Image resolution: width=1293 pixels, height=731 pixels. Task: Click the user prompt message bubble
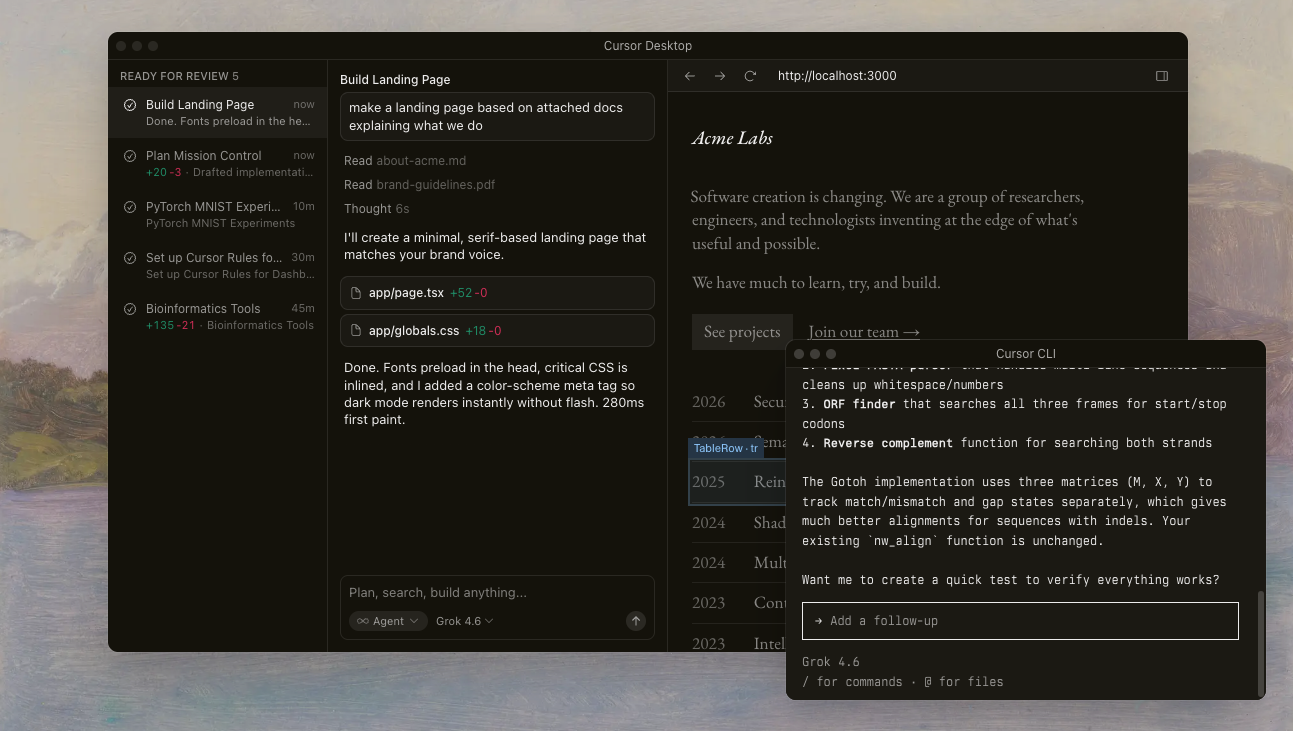pyautogui.click(x=497, y=117)
